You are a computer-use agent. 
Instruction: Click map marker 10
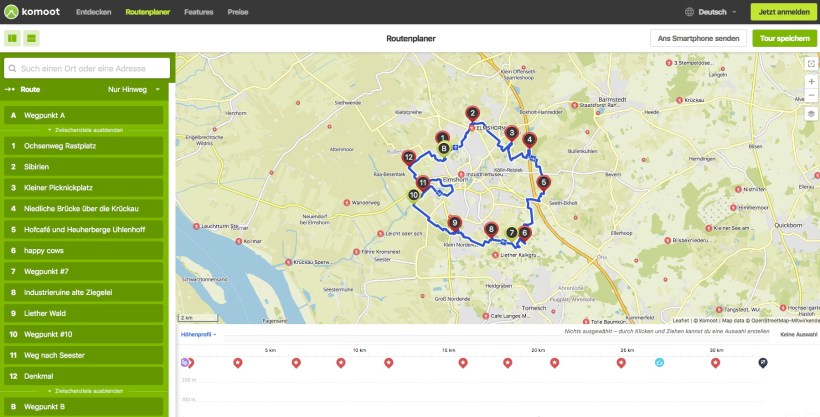click(414, 195)
